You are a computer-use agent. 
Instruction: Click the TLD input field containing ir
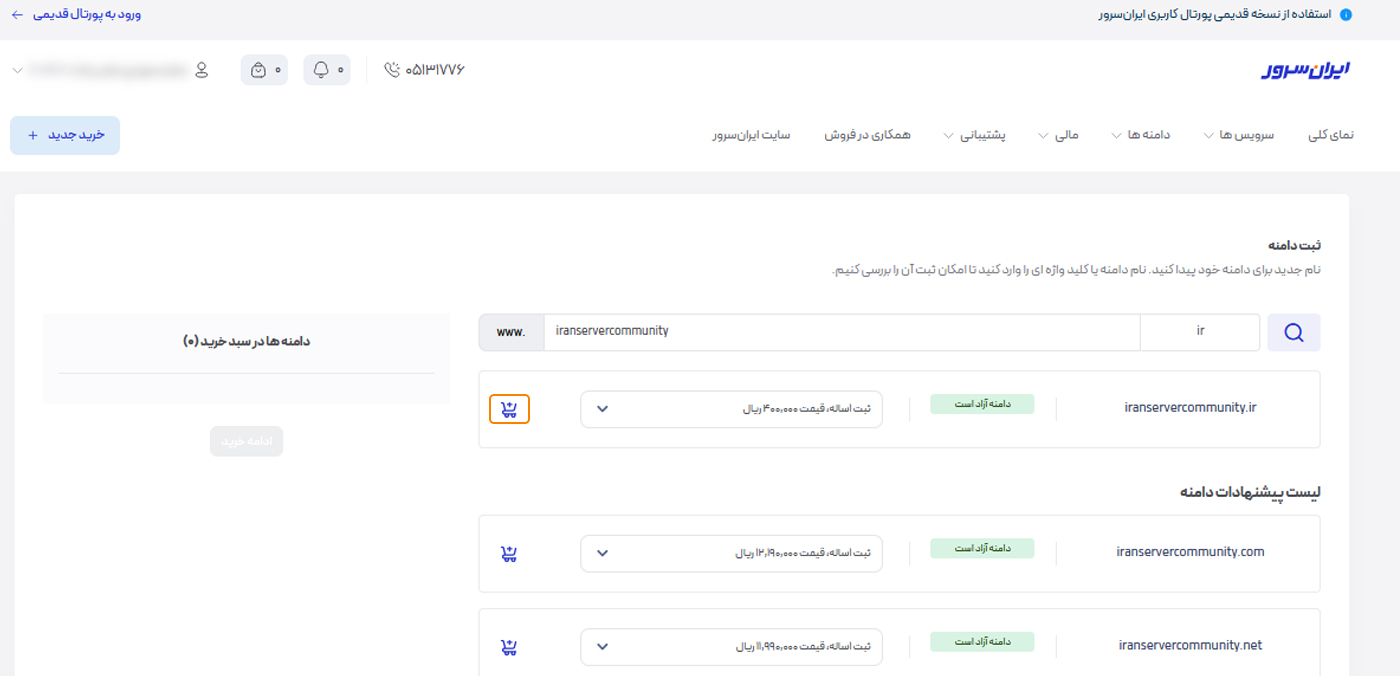[x=1199, y=331]
